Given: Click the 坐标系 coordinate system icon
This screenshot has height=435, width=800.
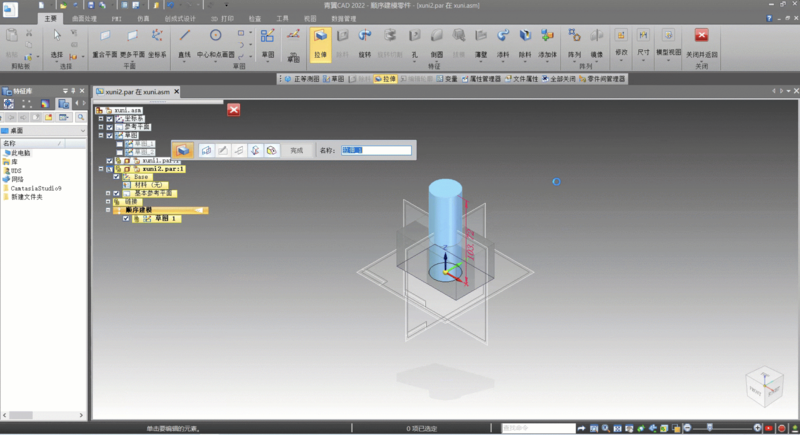Looking at the screenshot, I should [x=156, y=40].
